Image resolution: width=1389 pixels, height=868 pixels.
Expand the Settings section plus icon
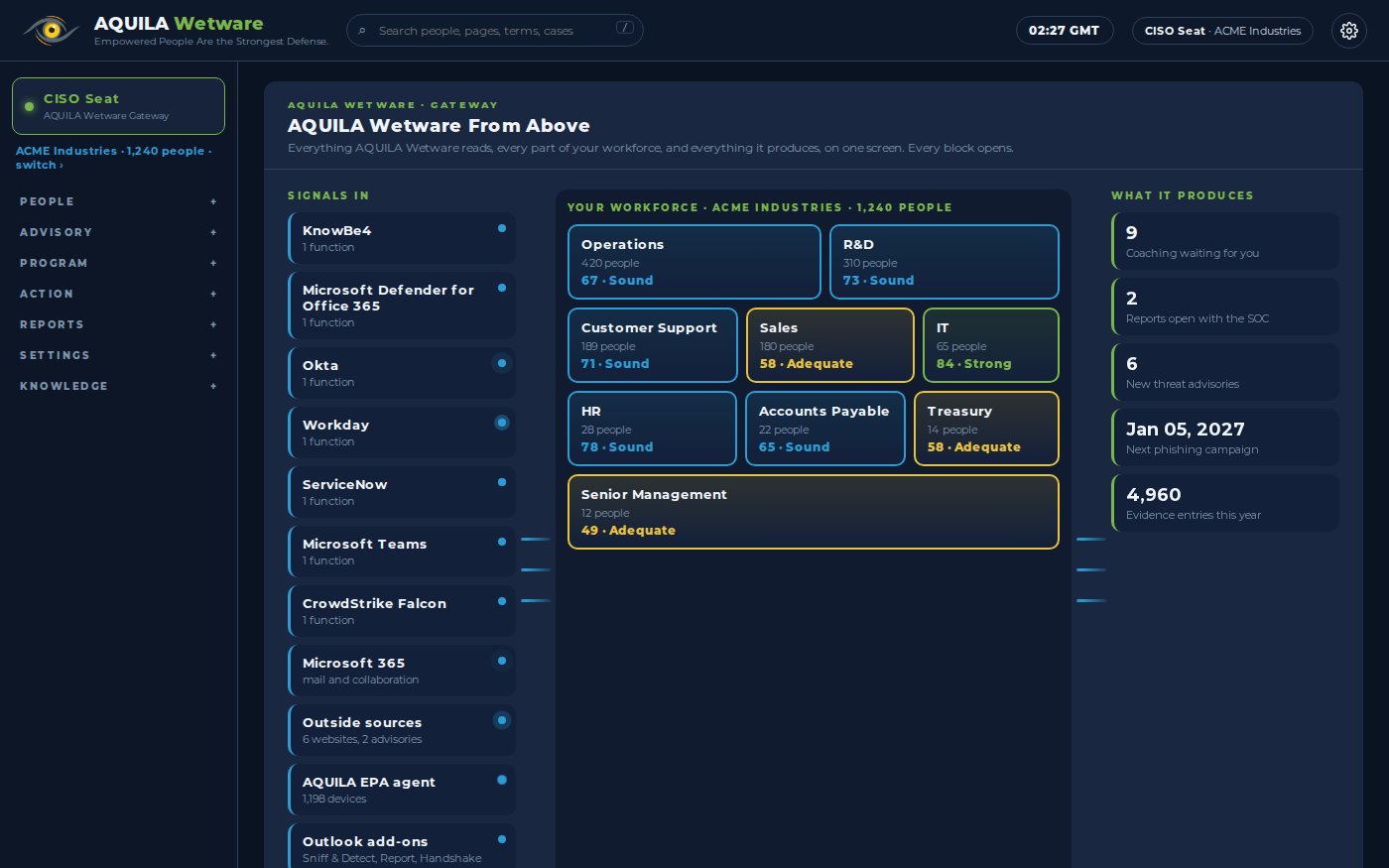pos(213,355)
